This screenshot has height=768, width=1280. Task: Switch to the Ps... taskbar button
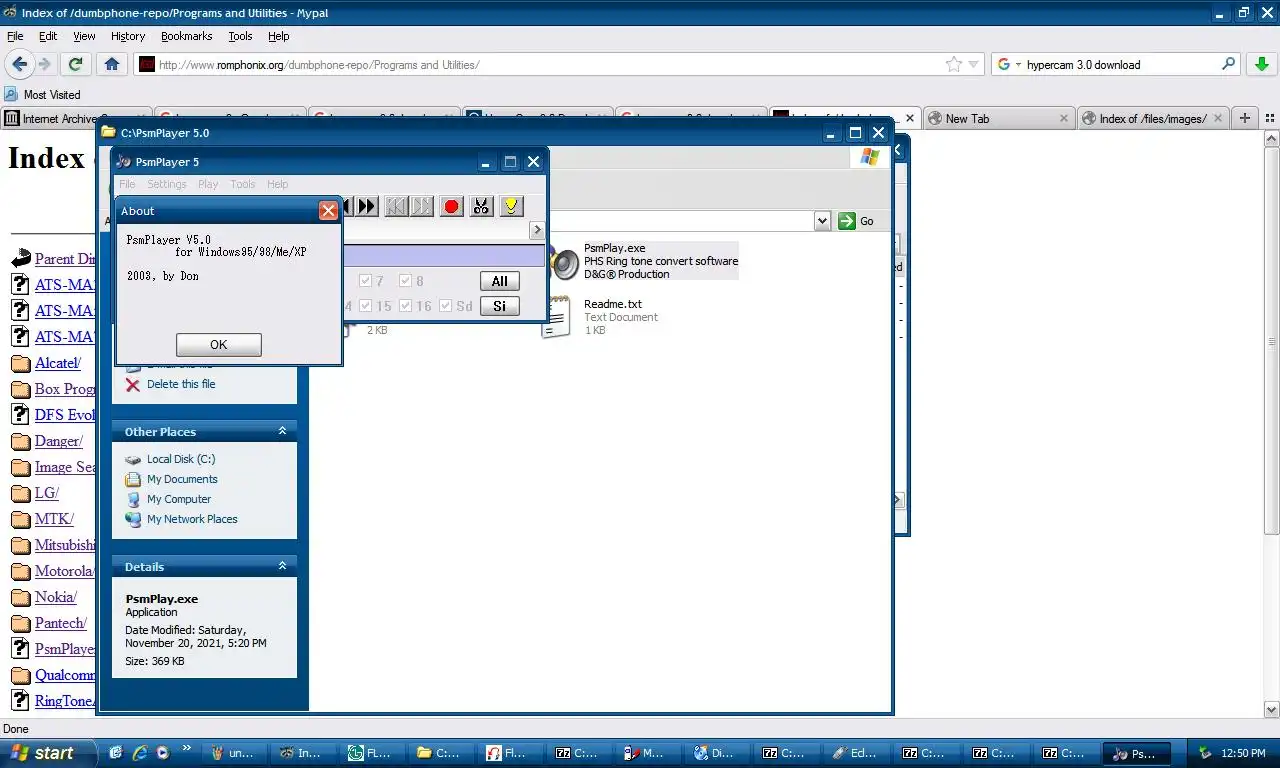1136,753
